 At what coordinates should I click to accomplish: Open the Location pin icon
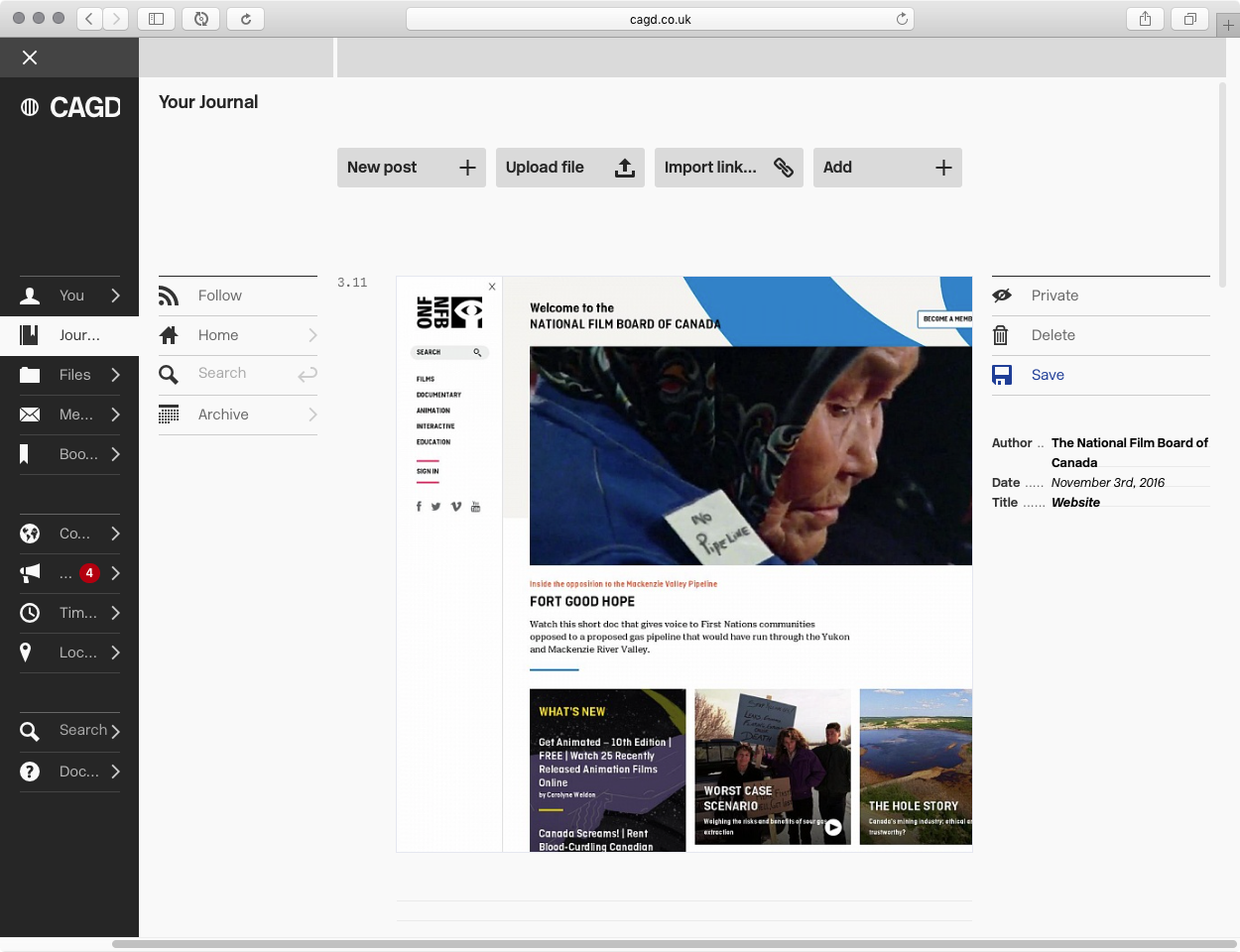click(x=26, y=653)
